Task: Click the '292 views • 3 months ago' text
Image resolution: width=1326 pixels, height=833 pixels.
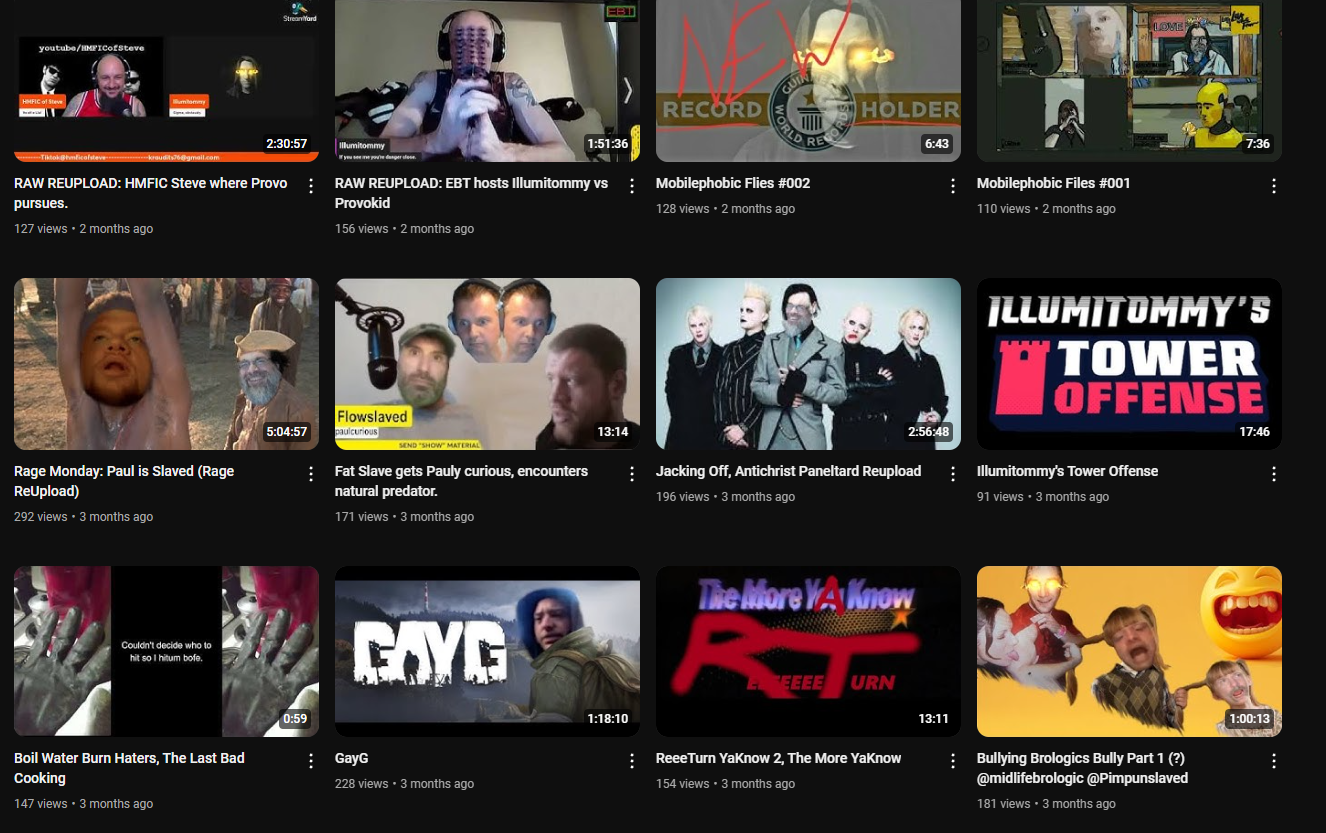Action: tap(84, 517)
